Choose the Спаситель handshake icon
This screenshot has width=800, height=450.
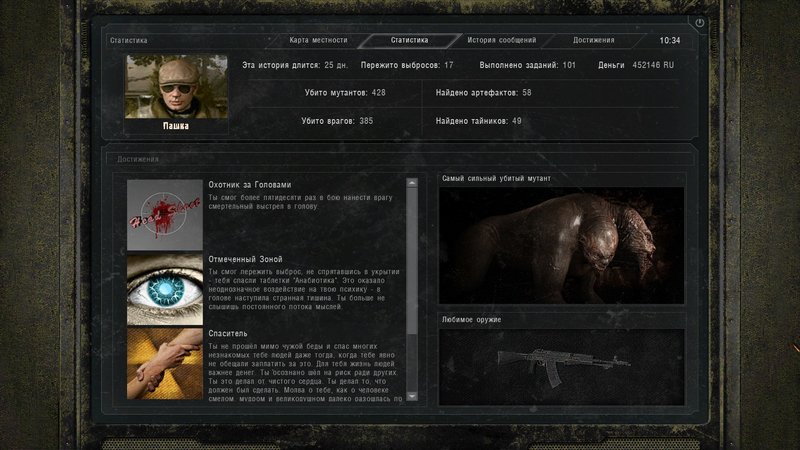click(165, 362)
